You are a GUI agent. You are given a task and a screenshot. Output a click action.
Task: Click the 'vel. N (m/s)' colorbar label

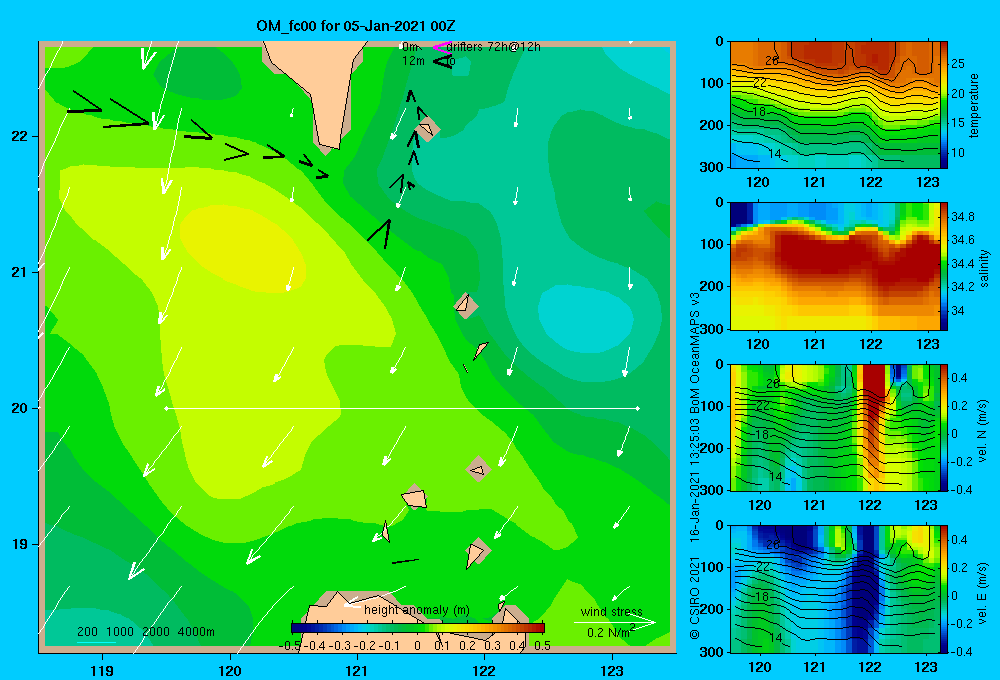[x=983, y=431]
